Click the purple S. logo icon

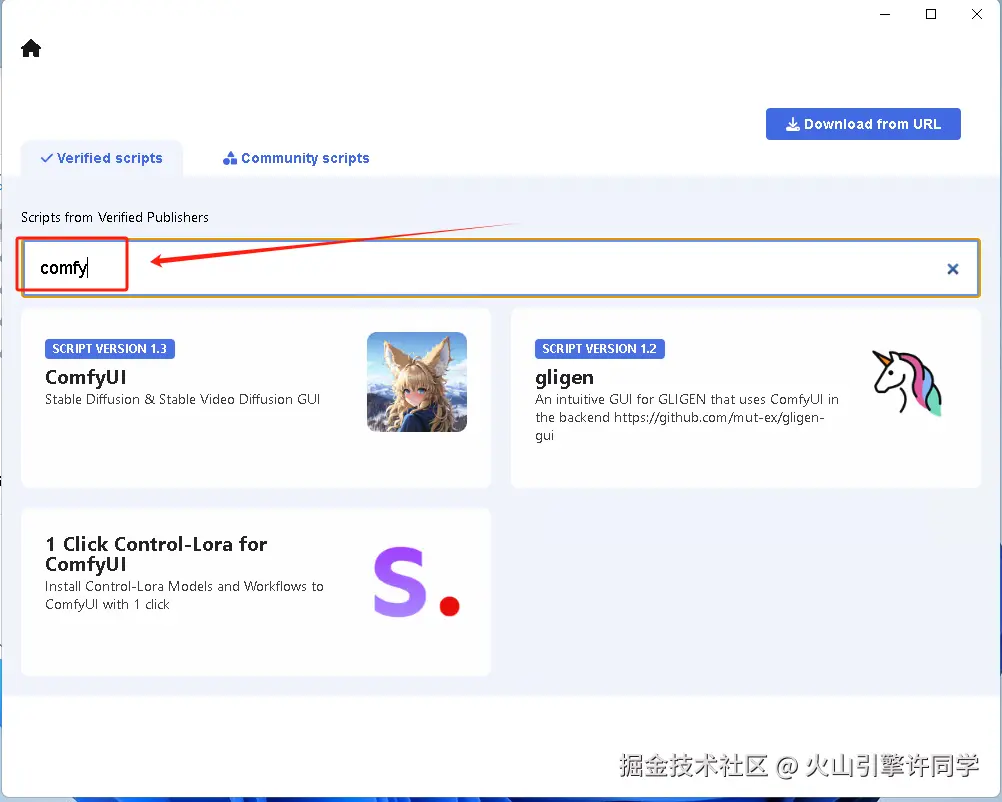click(x=416, y=582)
